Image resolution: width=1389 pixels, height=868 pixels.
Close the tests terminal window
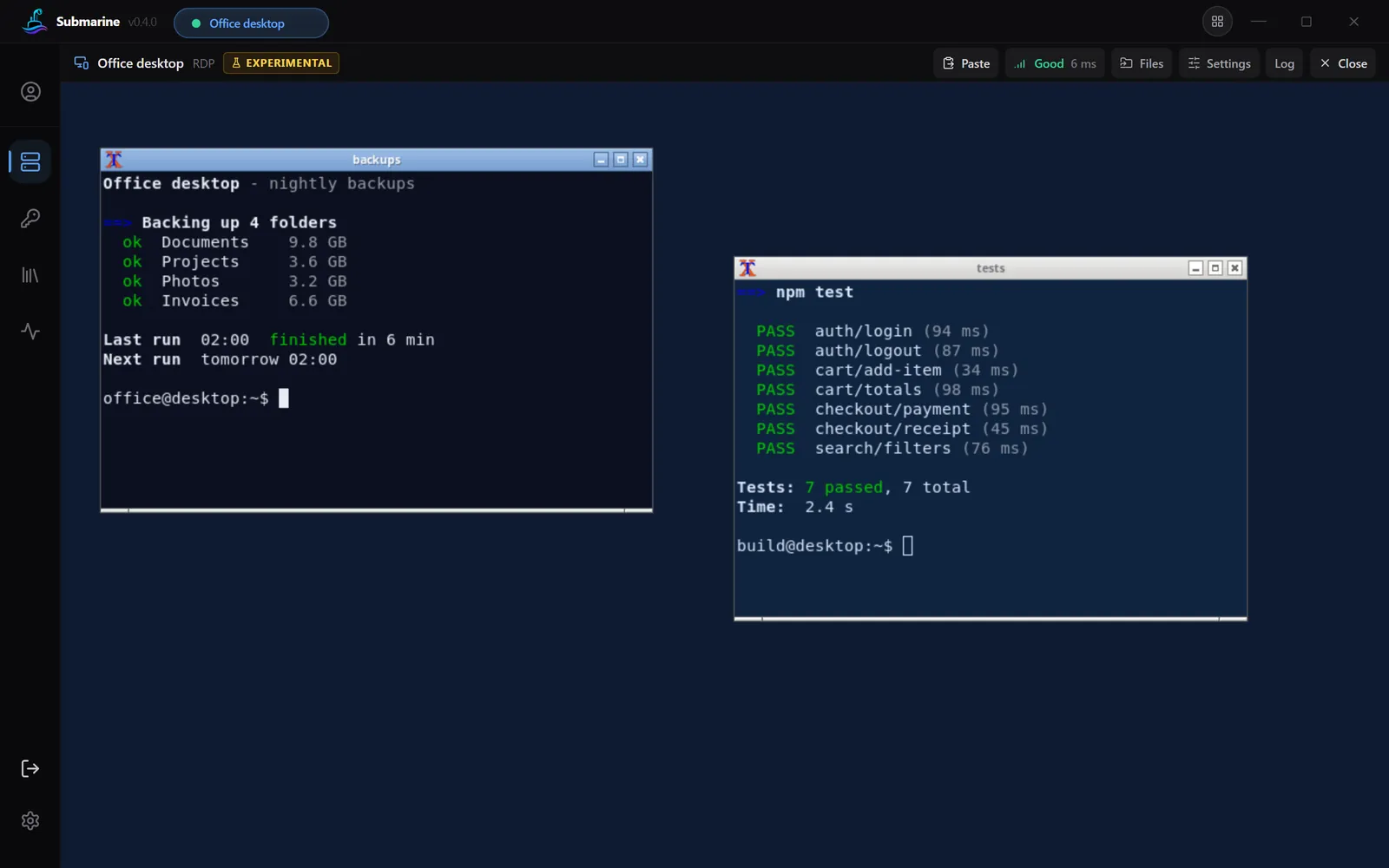coord(1235,268)
